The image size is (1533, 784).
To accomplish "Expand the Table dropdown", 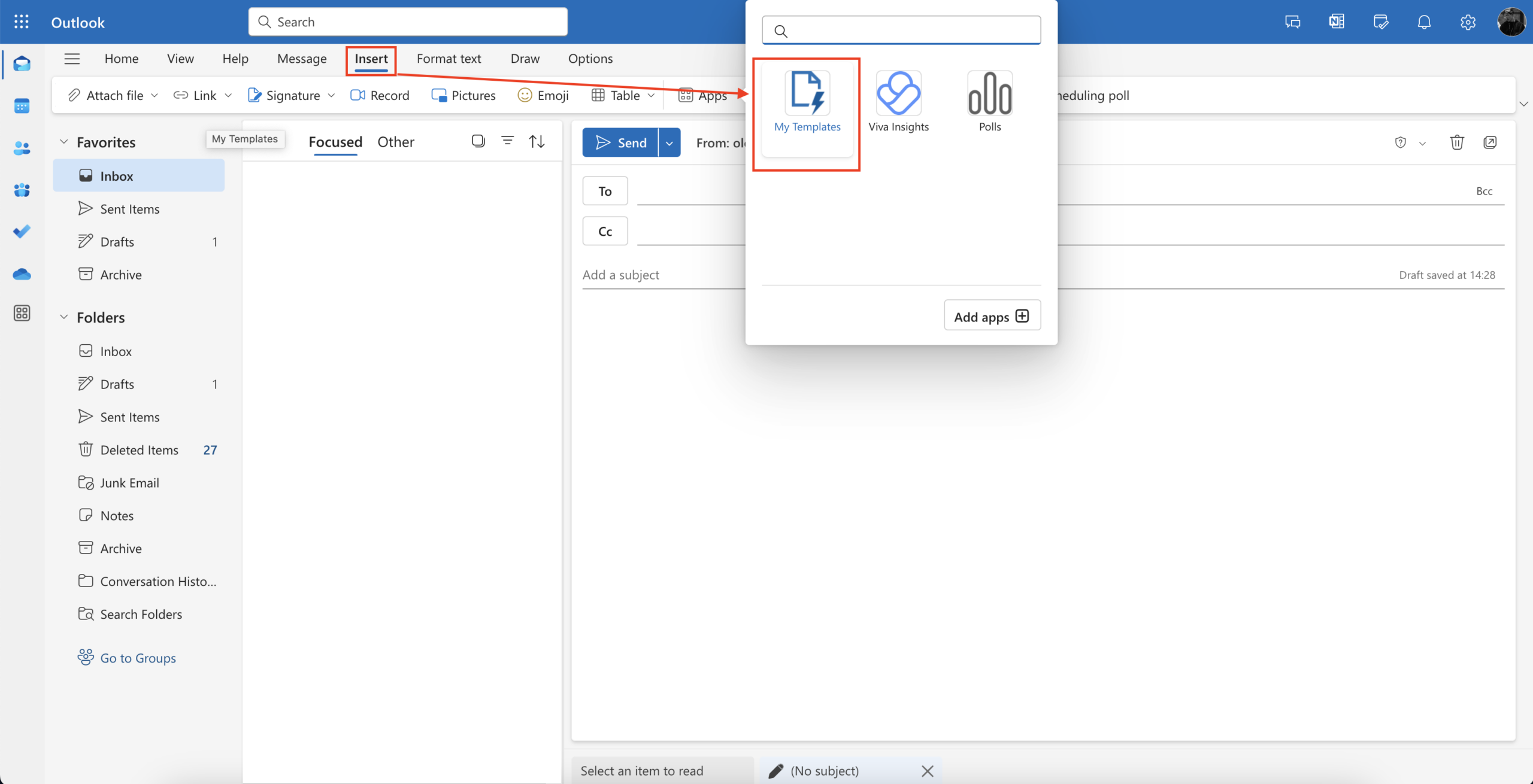I will 651,95.
